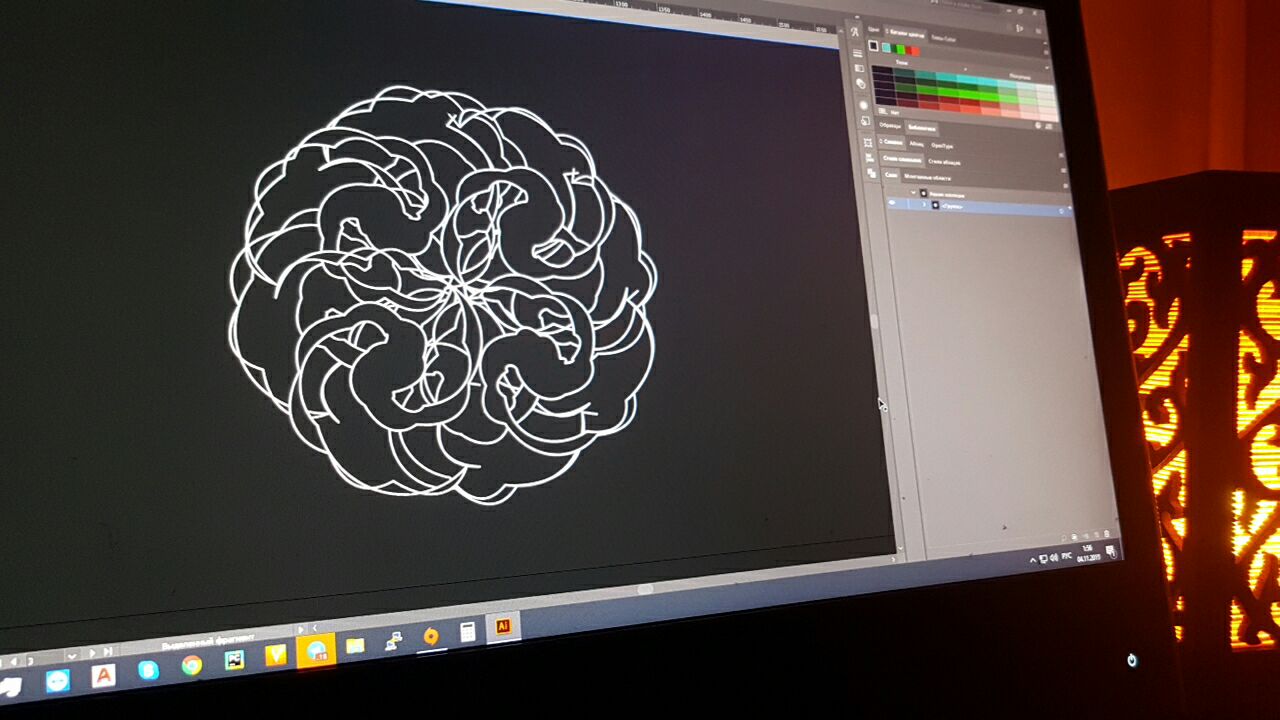Image resolution: width=1280 pixels, height=720 pixels.
Task: Switch to the Монтажные области tab
Action: [x=928, y=177]
